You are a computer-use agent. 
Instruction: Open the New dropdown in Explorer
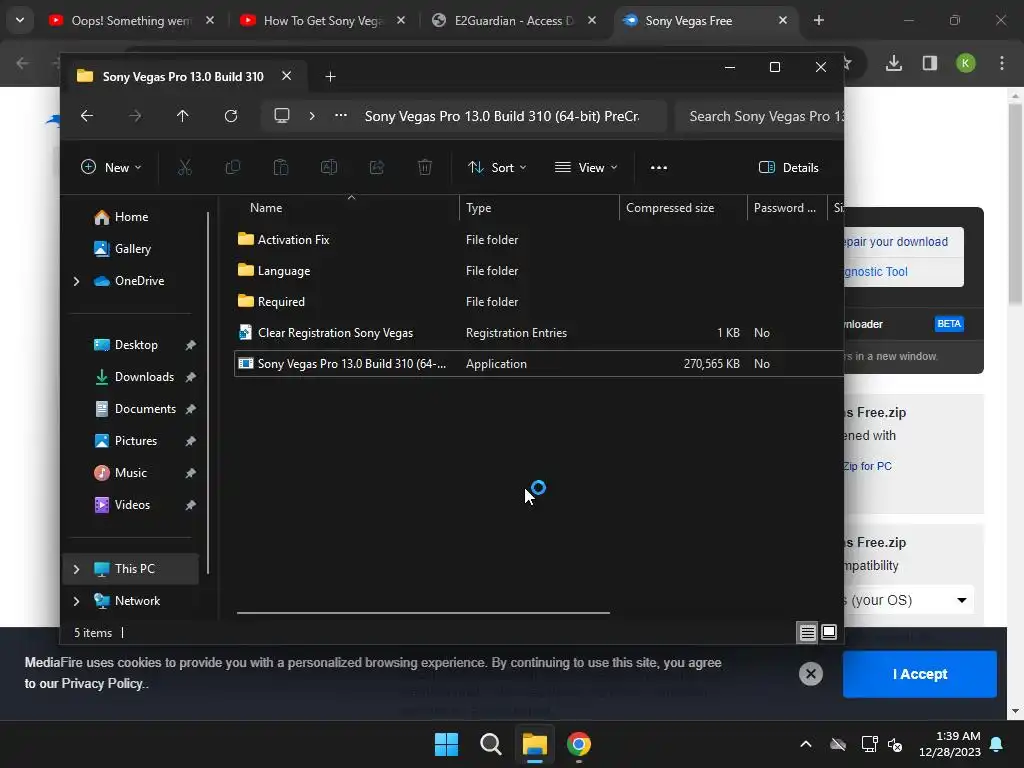(x=111, y=168)
